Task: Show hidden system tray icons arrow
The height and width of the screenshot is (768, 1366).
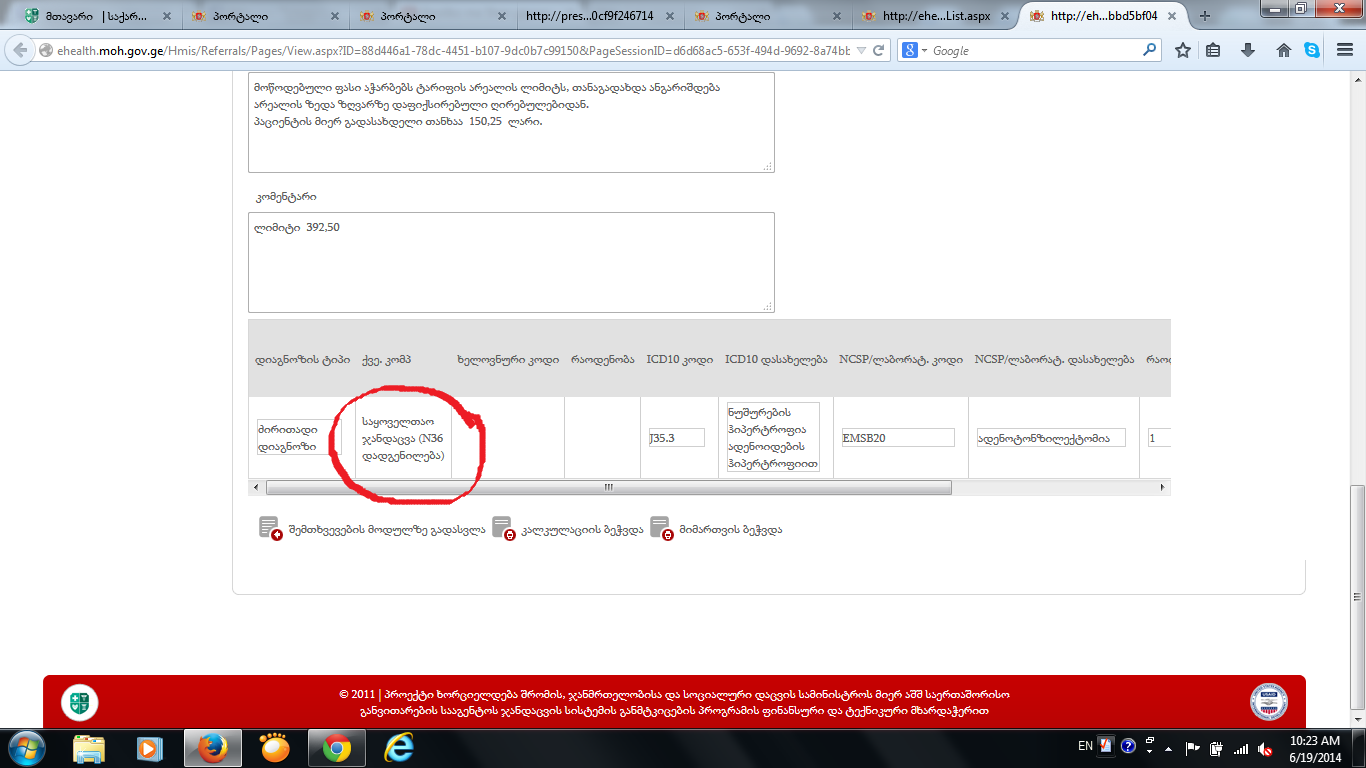Action: click(x=1150, y=747)
